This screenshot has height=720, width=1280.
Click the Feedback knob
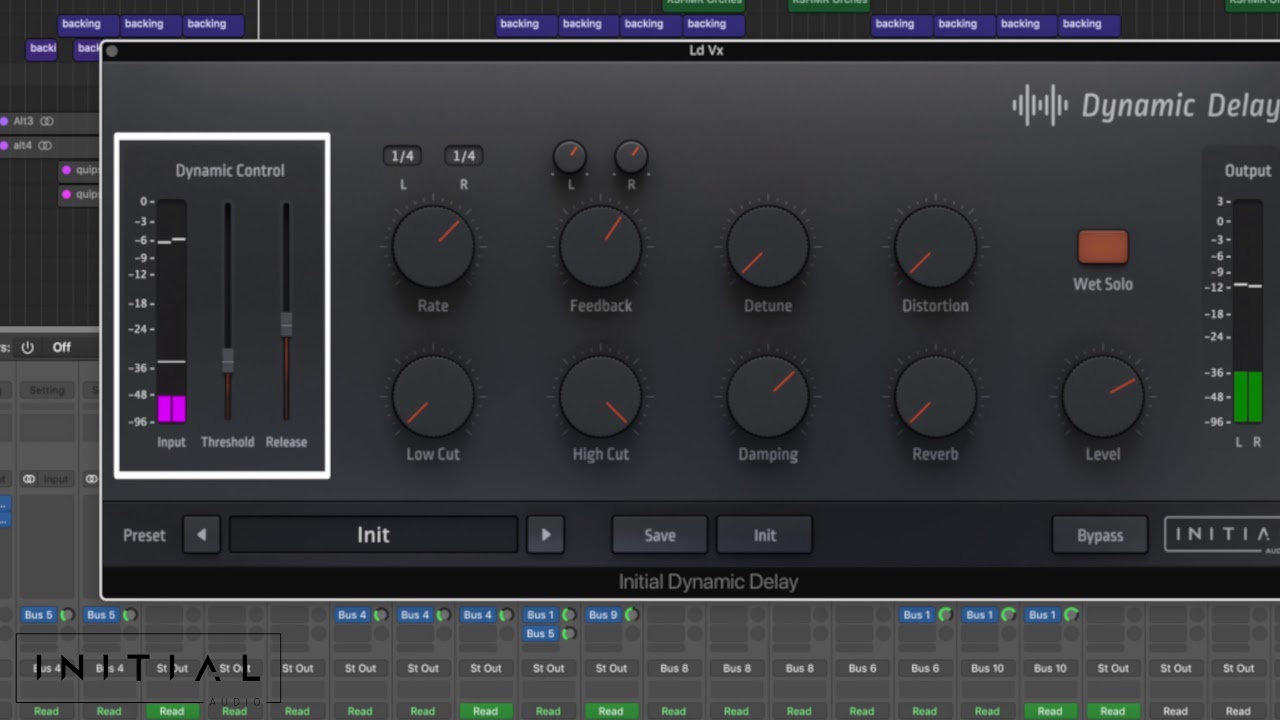tap(601, 247)
